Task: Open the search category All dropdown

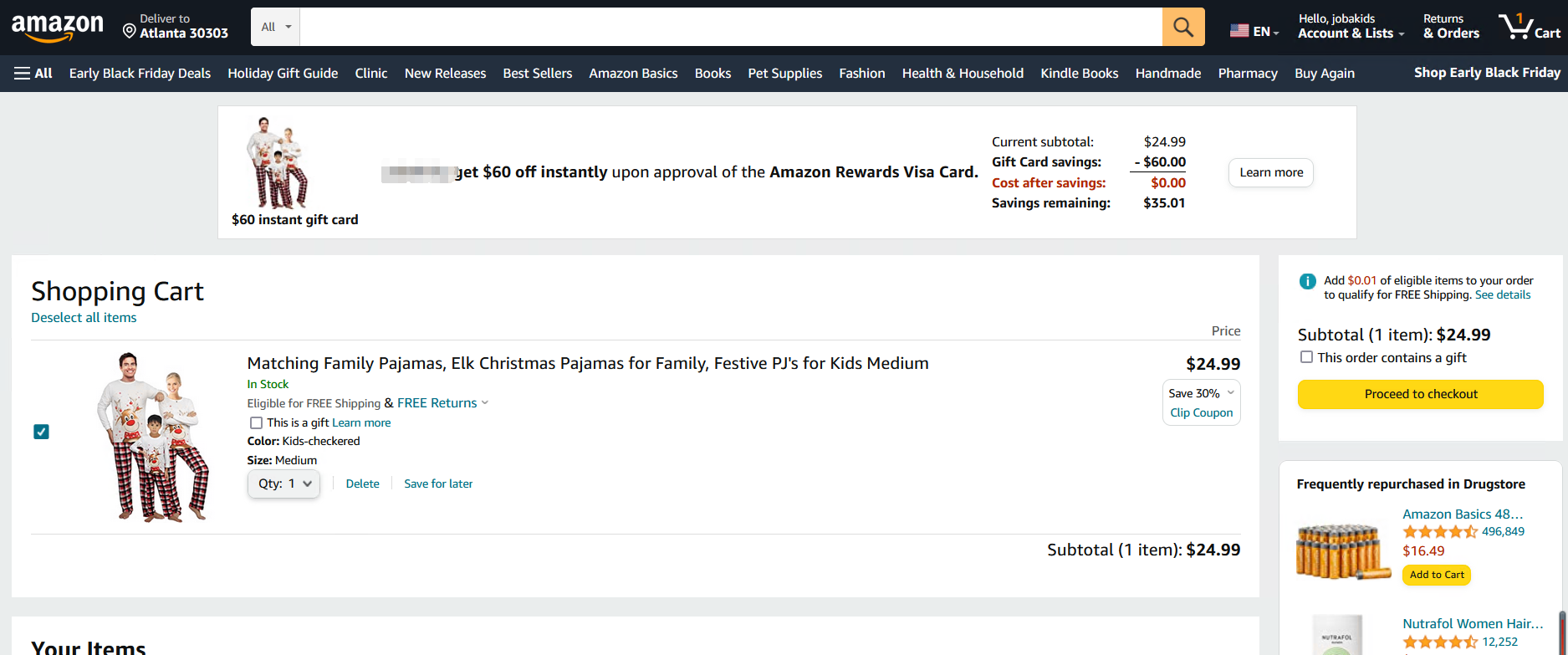Action: (x=275, y=27)
